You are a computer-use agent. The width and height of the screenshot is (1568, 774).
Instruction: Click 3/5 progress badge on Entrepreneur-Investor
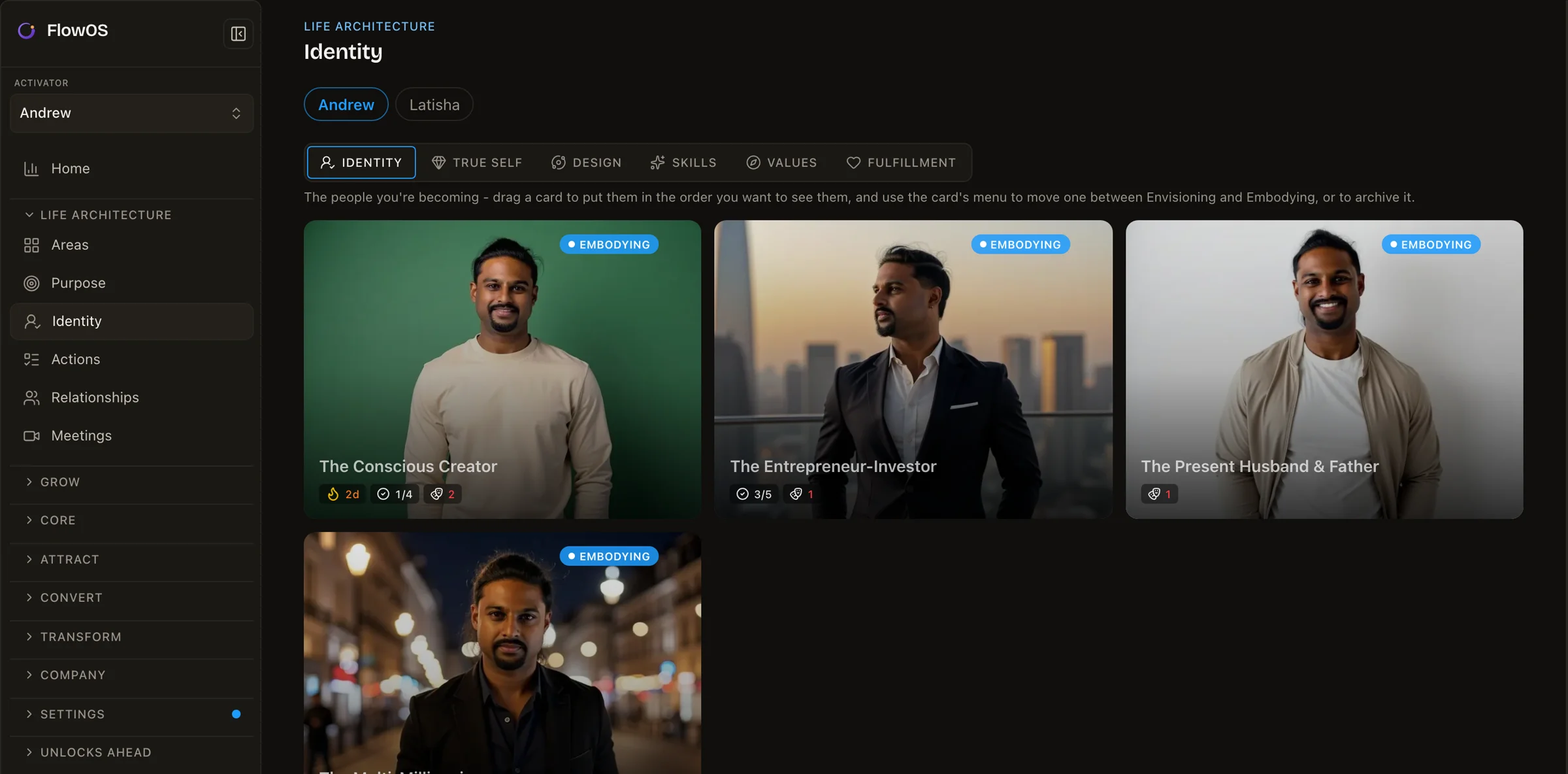pyautogui.click(x=754, y=494)
